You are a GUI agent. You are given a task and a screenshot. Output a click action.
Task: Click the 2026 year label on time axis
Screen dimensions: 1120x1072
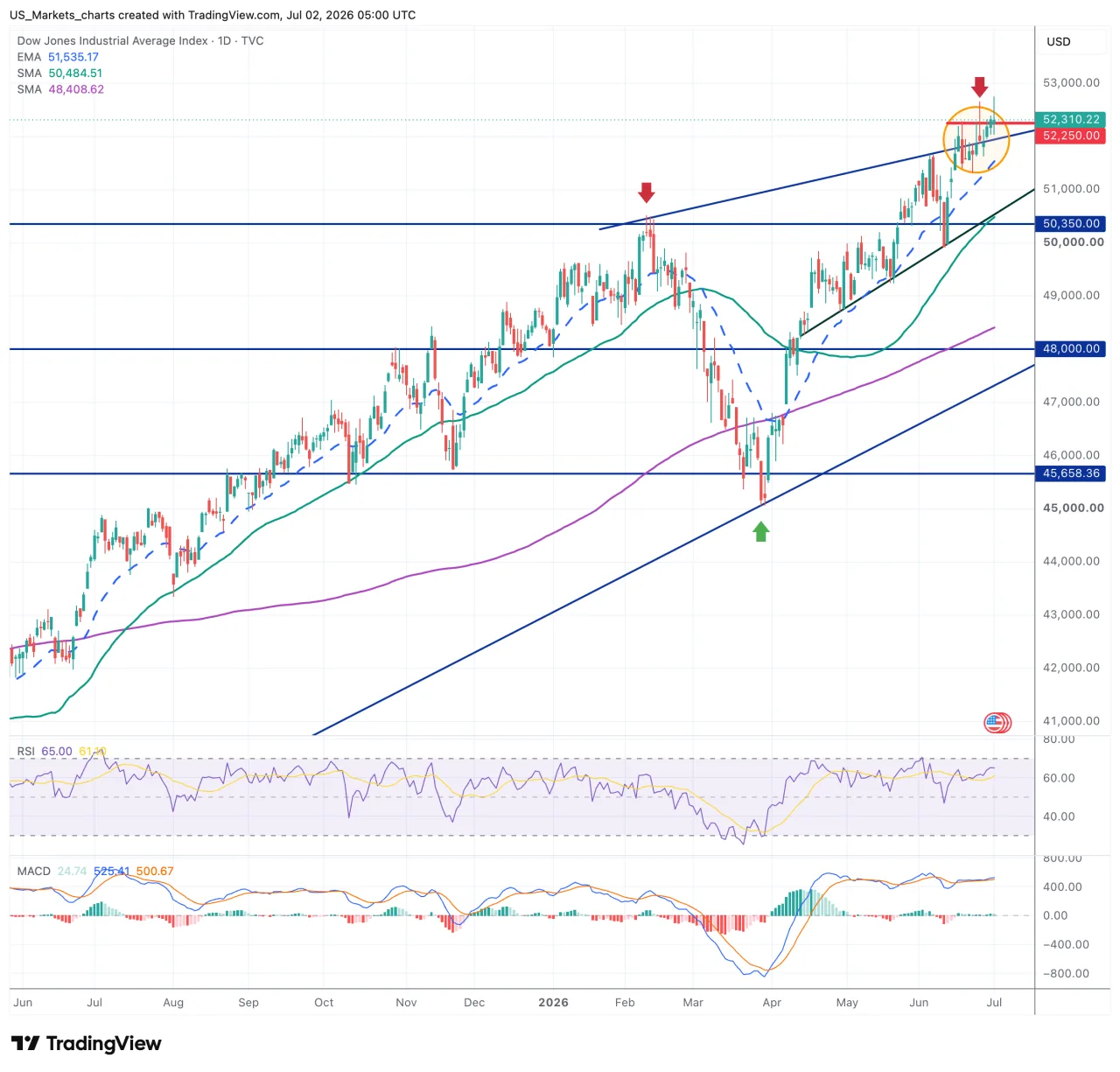pyautogui.click(x=553, y=1003)
